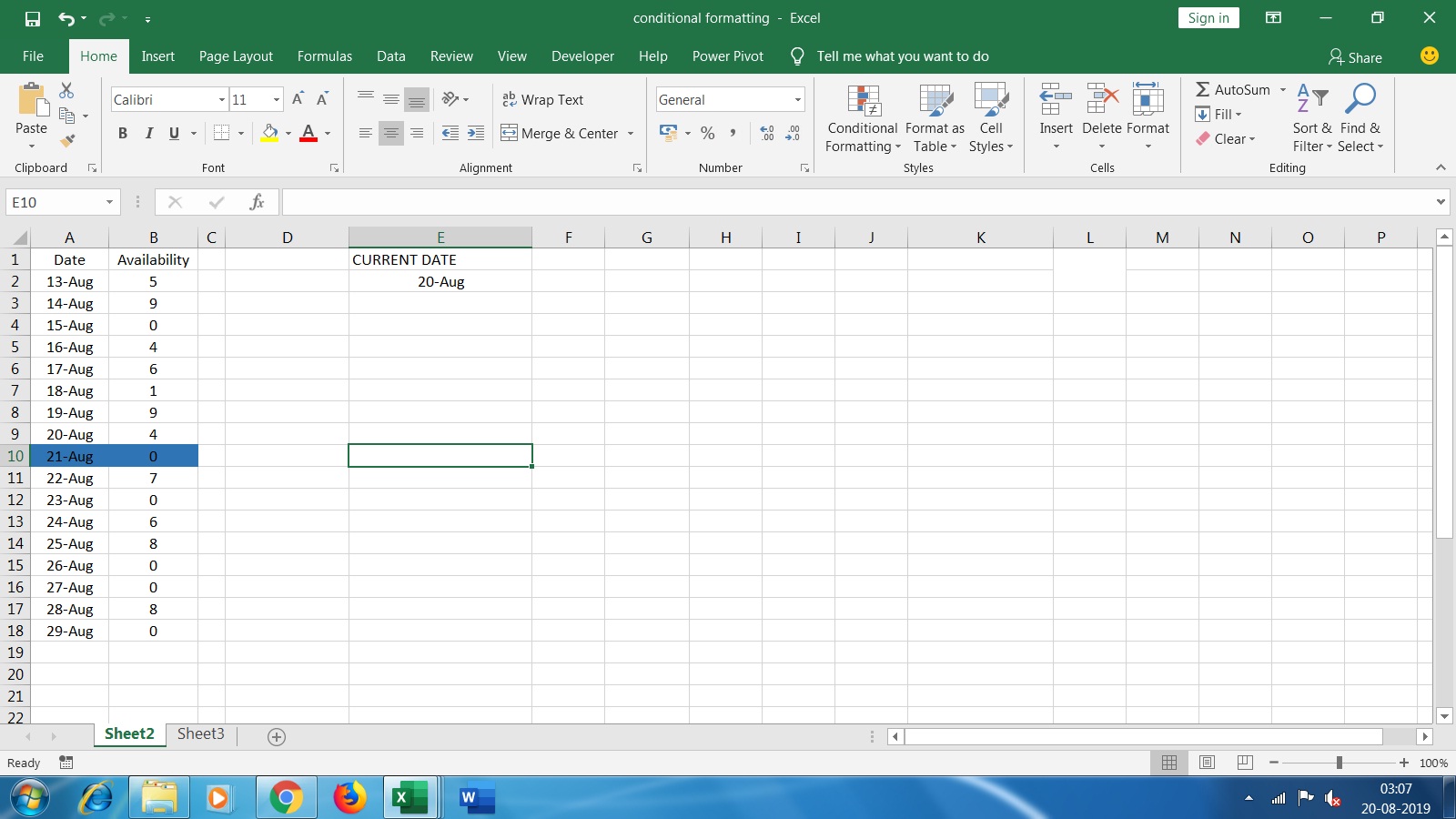This screenshot has height=819, width=1456.
Task: Click the Increase Decimal icon
Action: tap(765, 133)
